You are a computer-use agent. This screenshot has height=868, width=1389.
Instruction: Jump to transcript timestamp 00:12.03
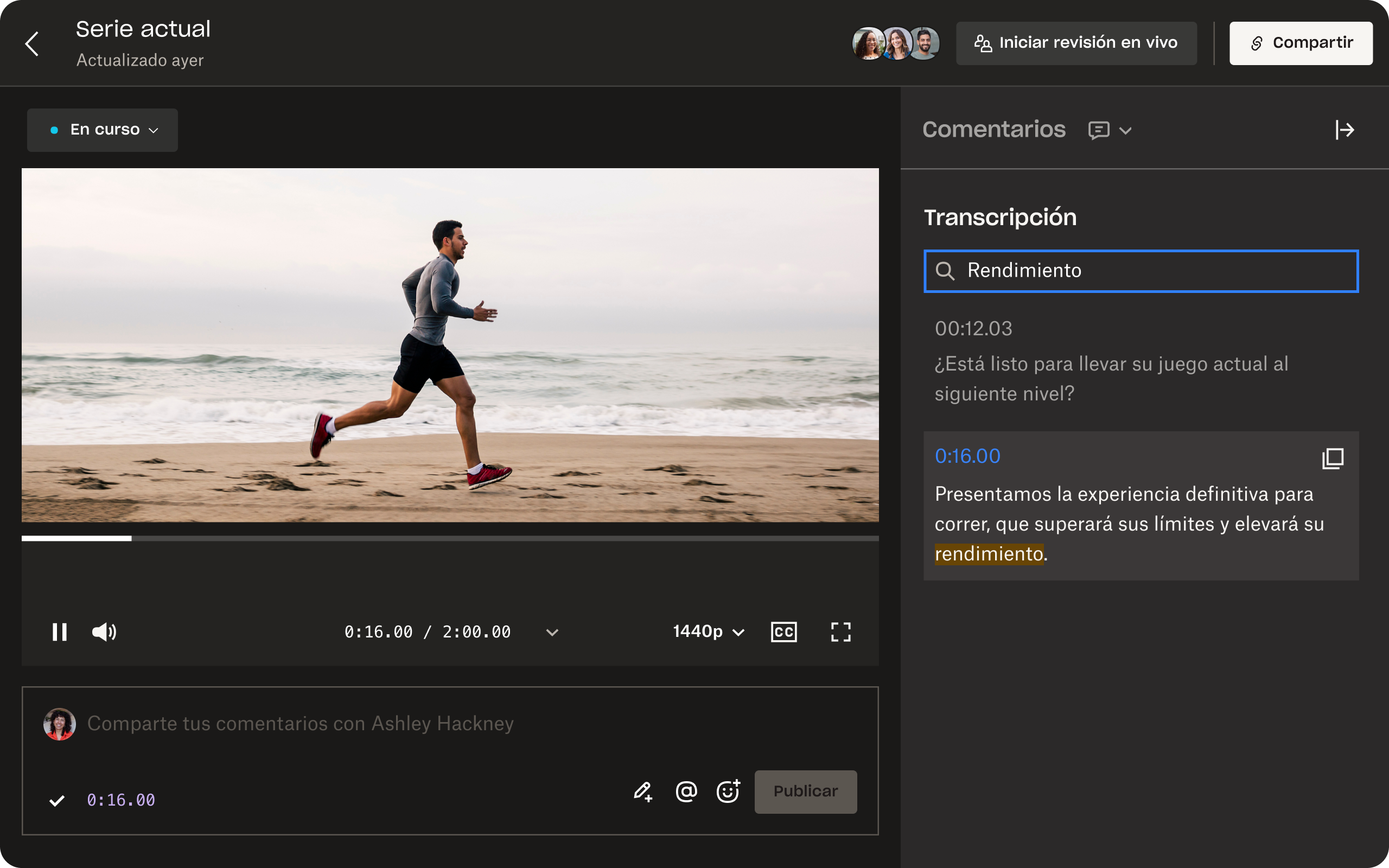point(973,328)
